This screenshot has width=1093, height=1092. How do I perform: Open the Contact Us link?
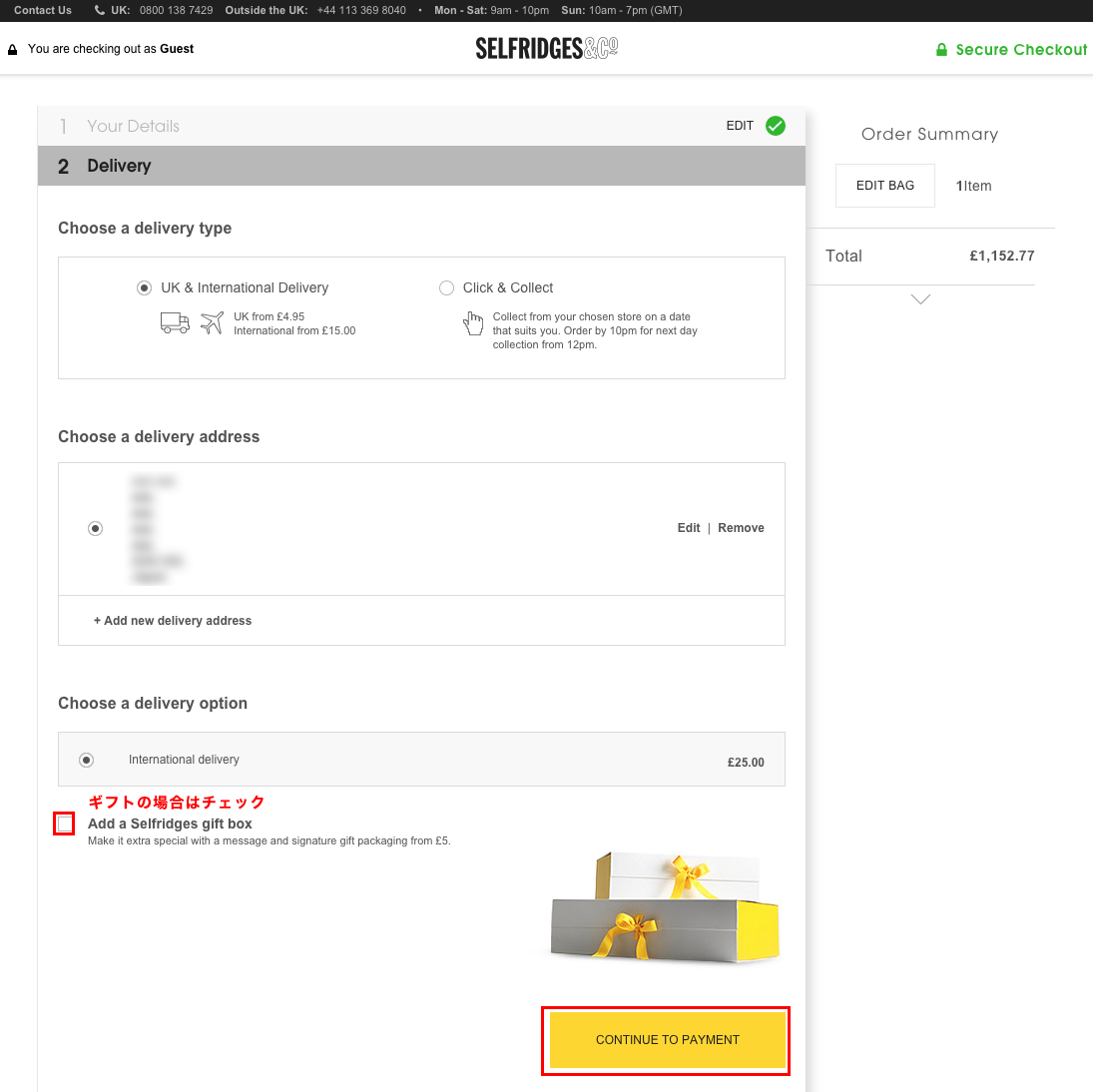click(x=43, y=10)
